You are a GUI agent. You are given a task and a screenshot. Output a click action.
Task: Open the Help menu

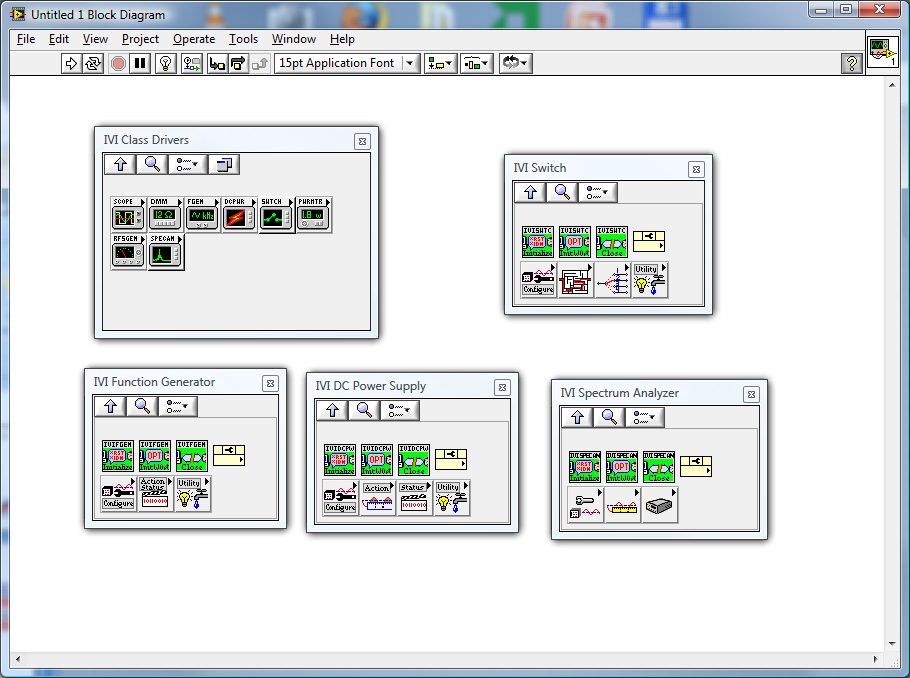[x=342, y=39]
